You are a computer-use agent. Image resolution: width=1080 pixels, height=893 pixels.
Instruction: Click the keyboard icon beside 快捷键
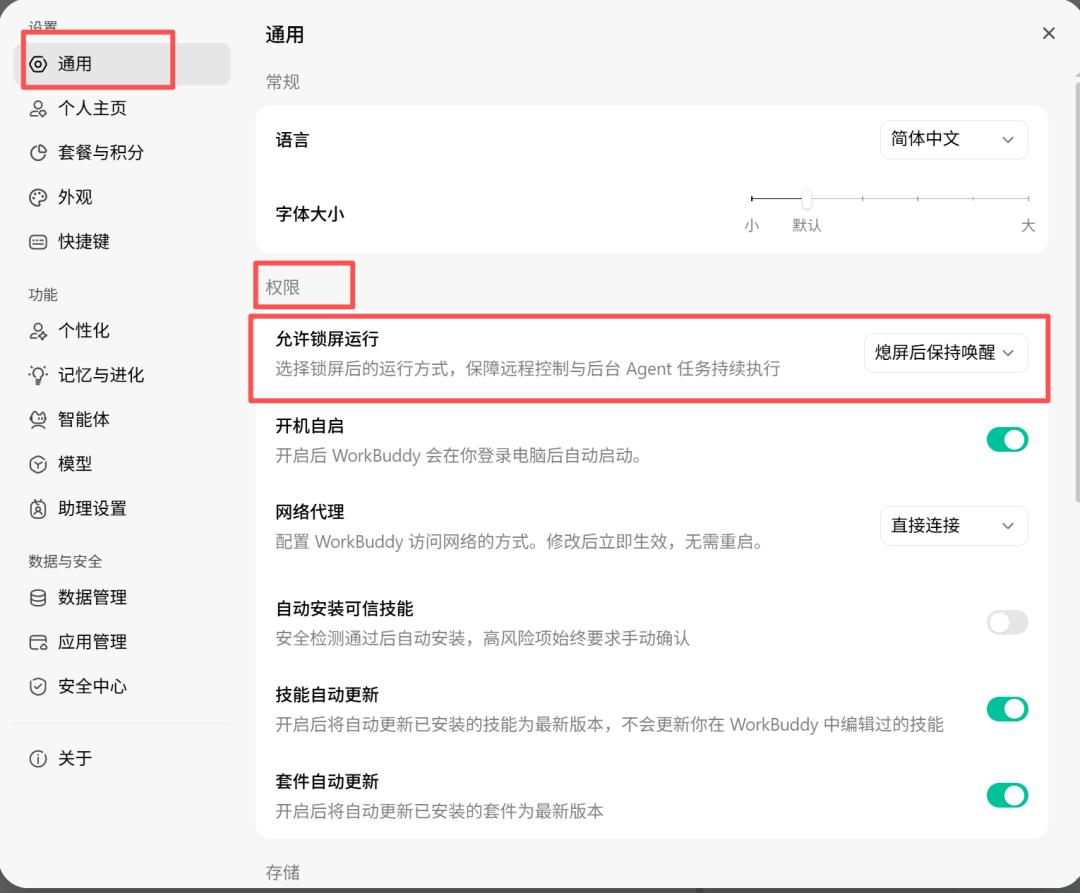click(x=38, y=242)
